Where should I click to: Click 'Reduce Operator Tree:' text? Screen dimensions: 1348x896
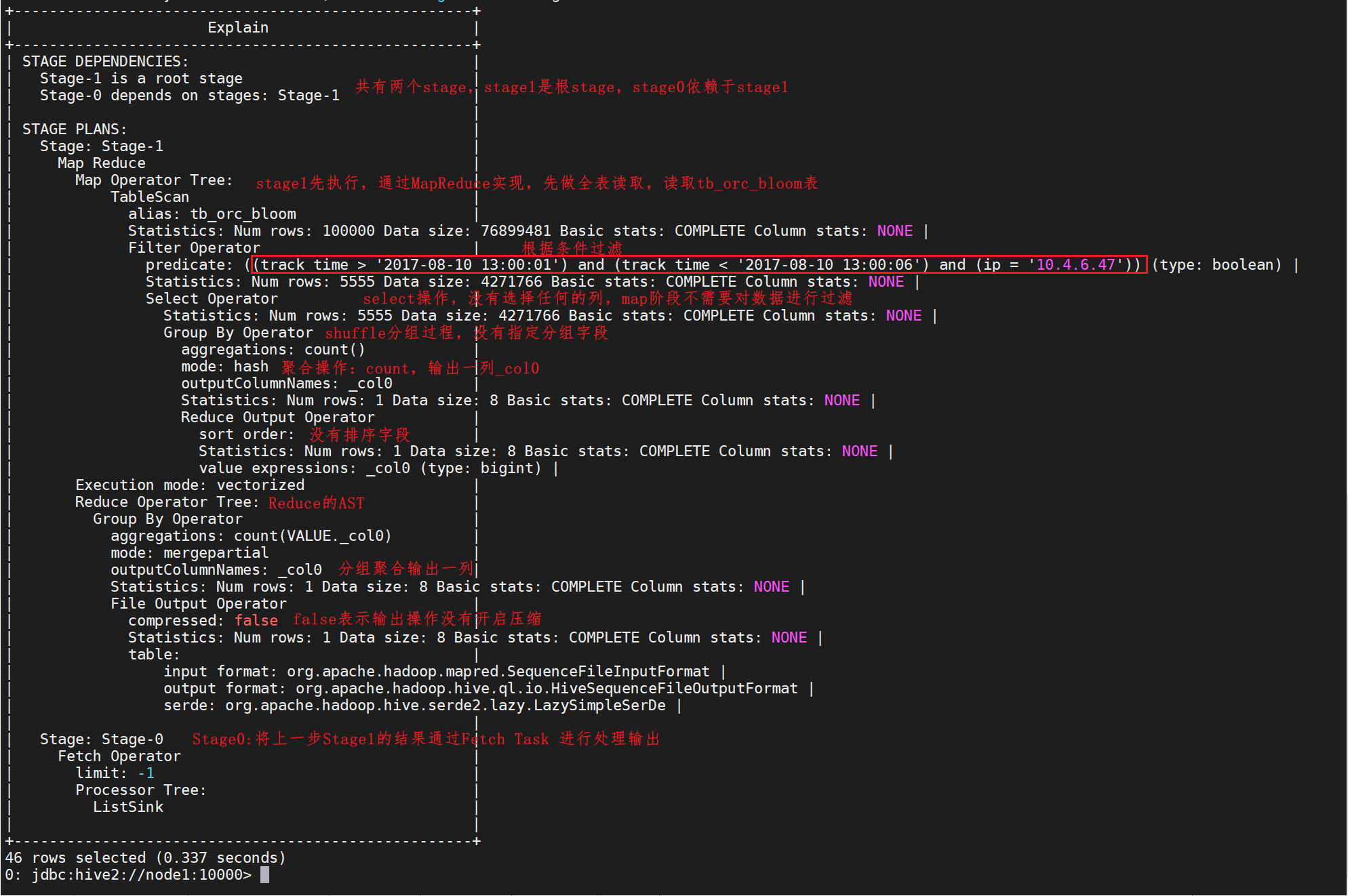pyautogui.click(x=167, y=502)
